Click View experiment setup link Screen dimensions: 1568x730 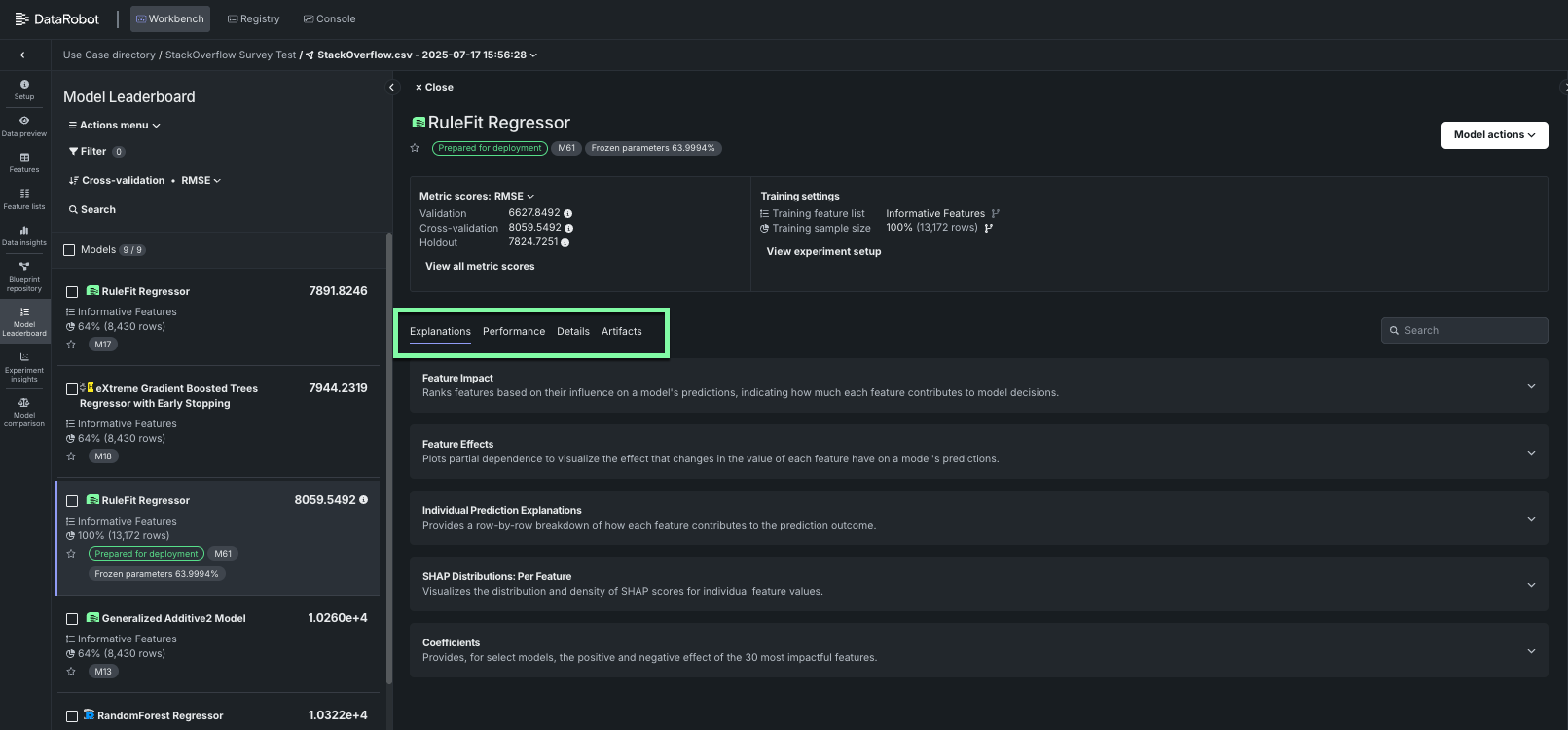[823, 252]
